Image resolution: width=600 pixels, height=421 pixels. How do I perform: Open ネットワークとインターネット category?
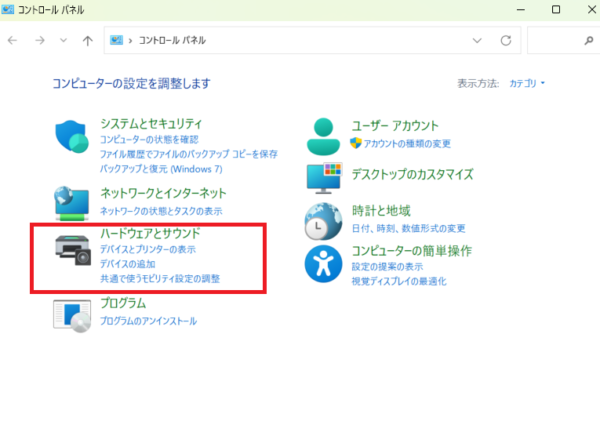coord(163,193)
